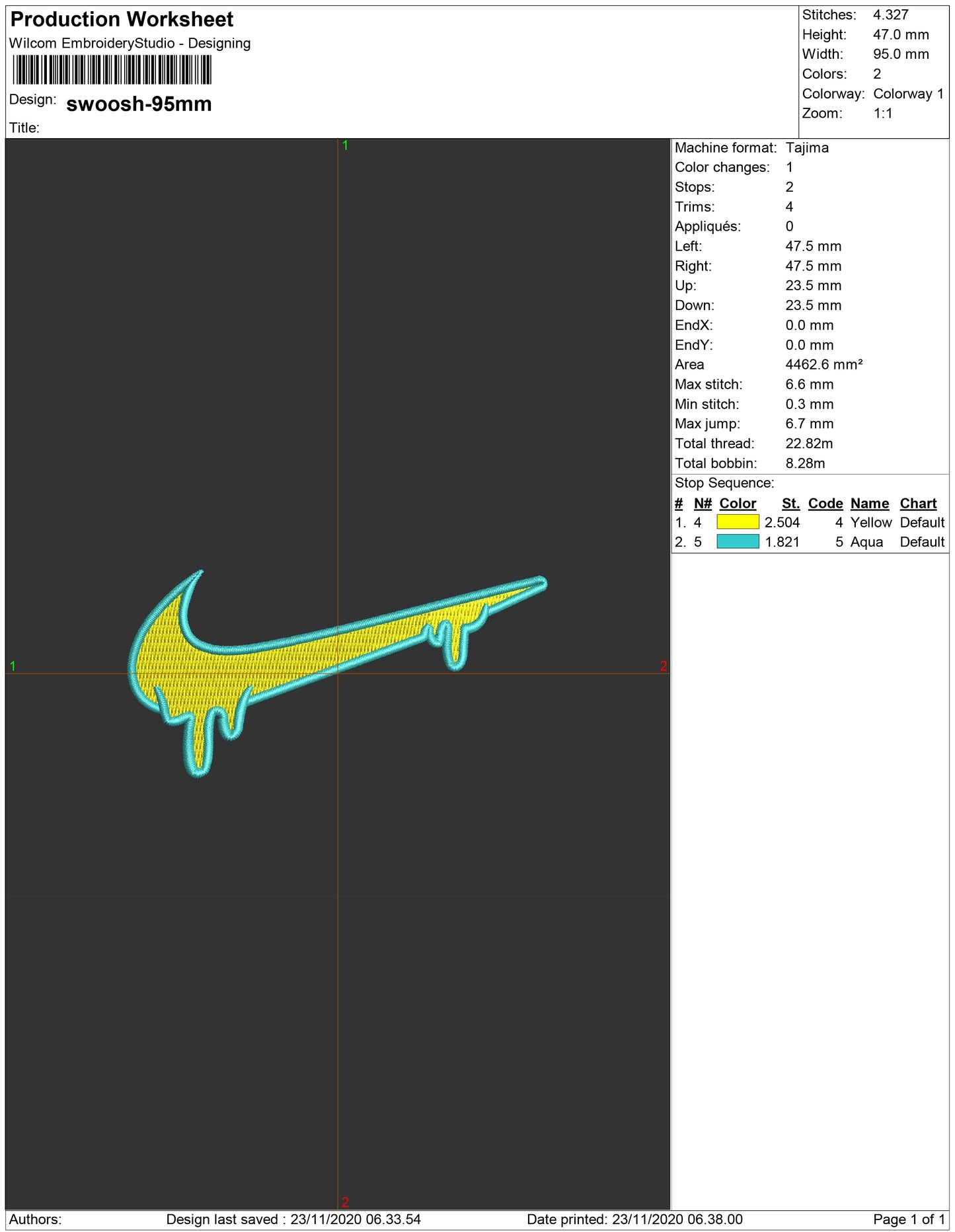Click the aqua color swatch in Stop Sequence
Screen dimensions: 955x1232
tap(738, 542)
